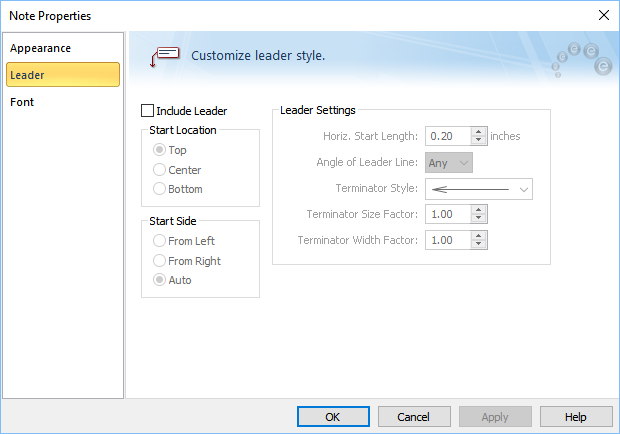The width and height of the screenshot is (620, 434).
Task: Select Bottom start location option
Action: pyautogui.click(x=159, y=189)
